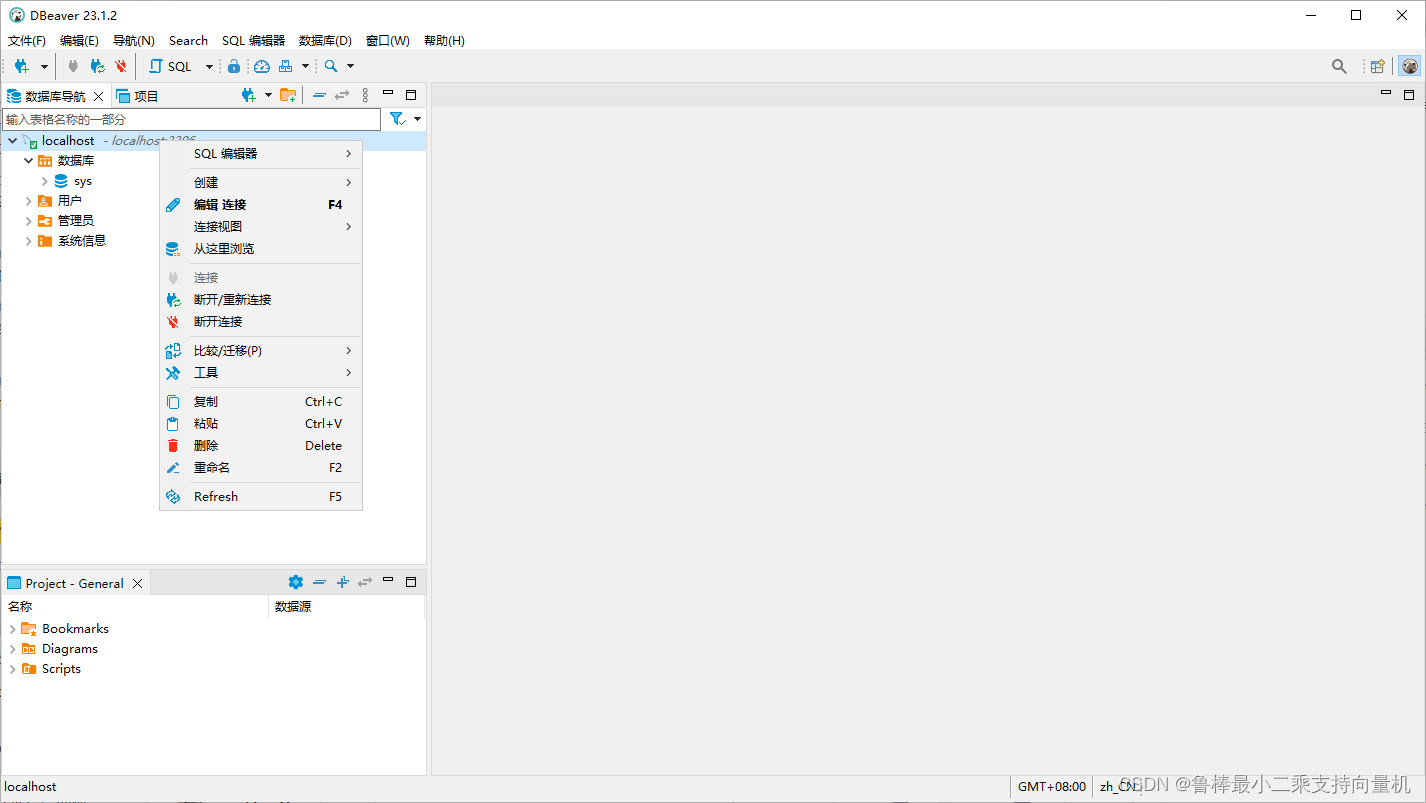Open the dashboard gauge icon in toolbar
The width and height of the screenshot is (1426, 803).
(262, 66)
